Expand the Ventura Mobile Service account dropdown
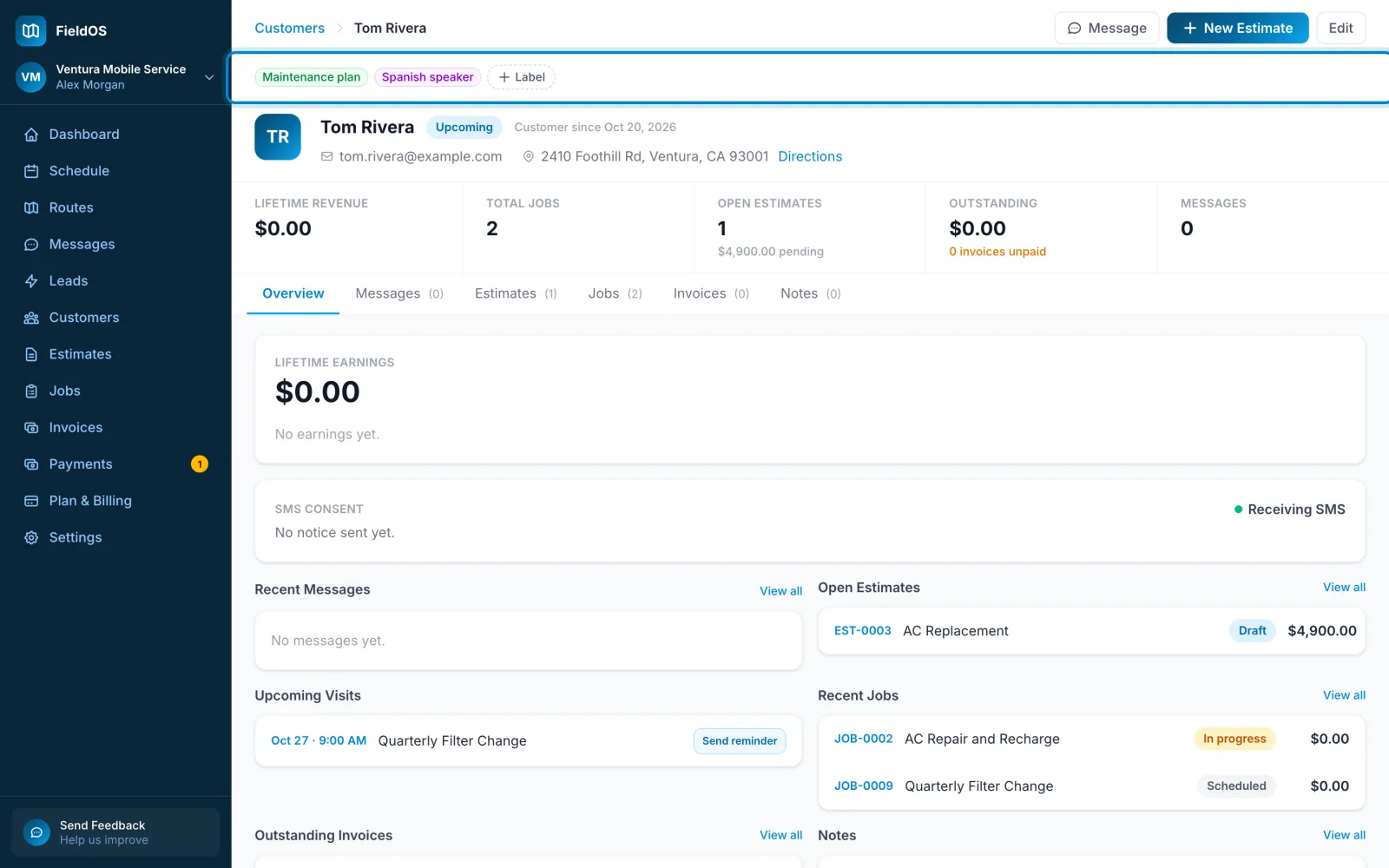The width and height of the screenshot is (1389, 868). click(x=208, y=77)
